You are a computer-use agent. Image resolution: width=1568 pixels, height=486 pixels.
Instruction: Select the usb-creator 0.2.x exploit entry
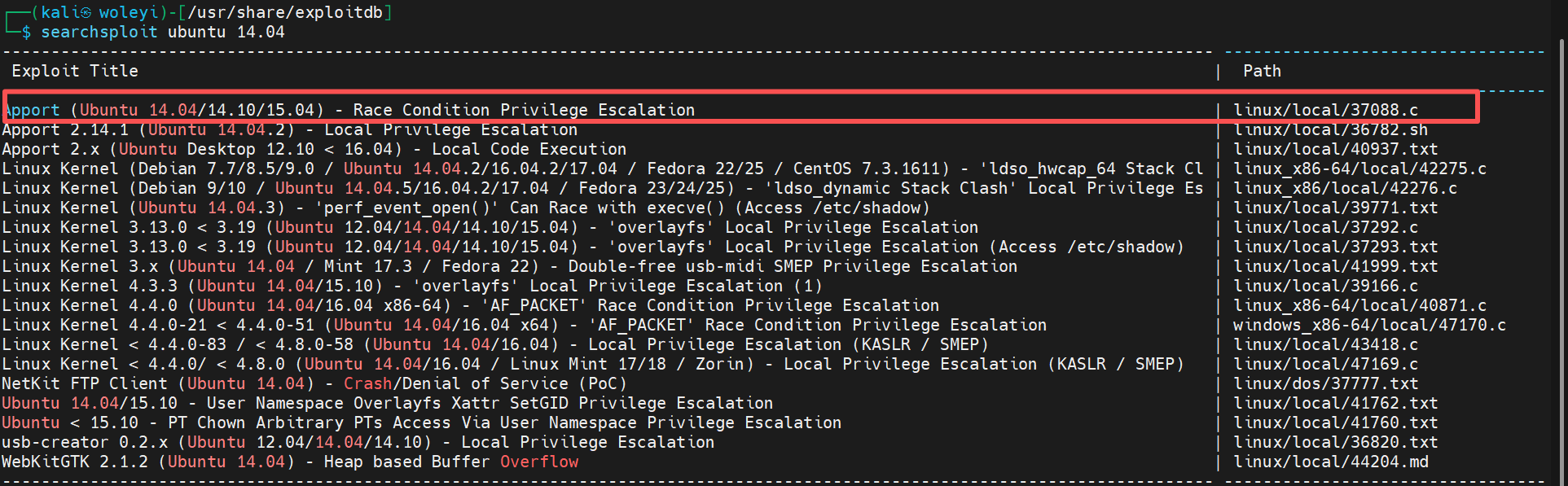358,443
